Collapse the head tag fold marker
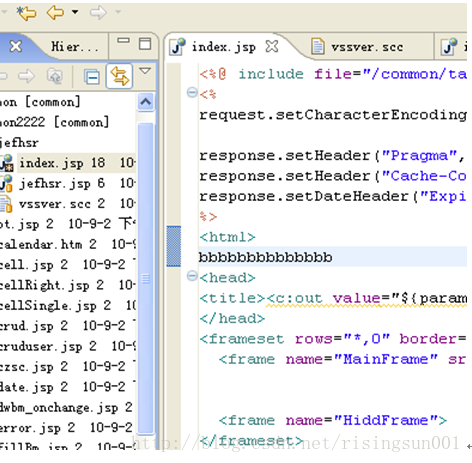The height and width of the screenshot is (463, 472). (x=192, y=276)
